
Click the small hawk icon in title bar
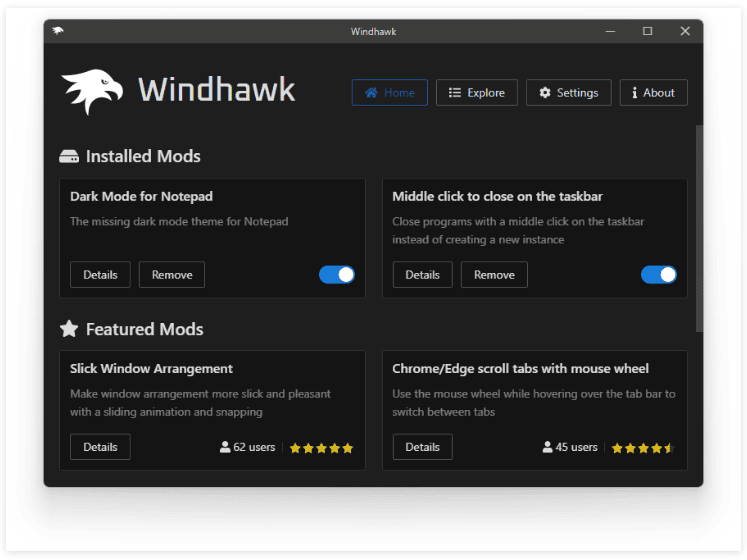pos(58,31)
